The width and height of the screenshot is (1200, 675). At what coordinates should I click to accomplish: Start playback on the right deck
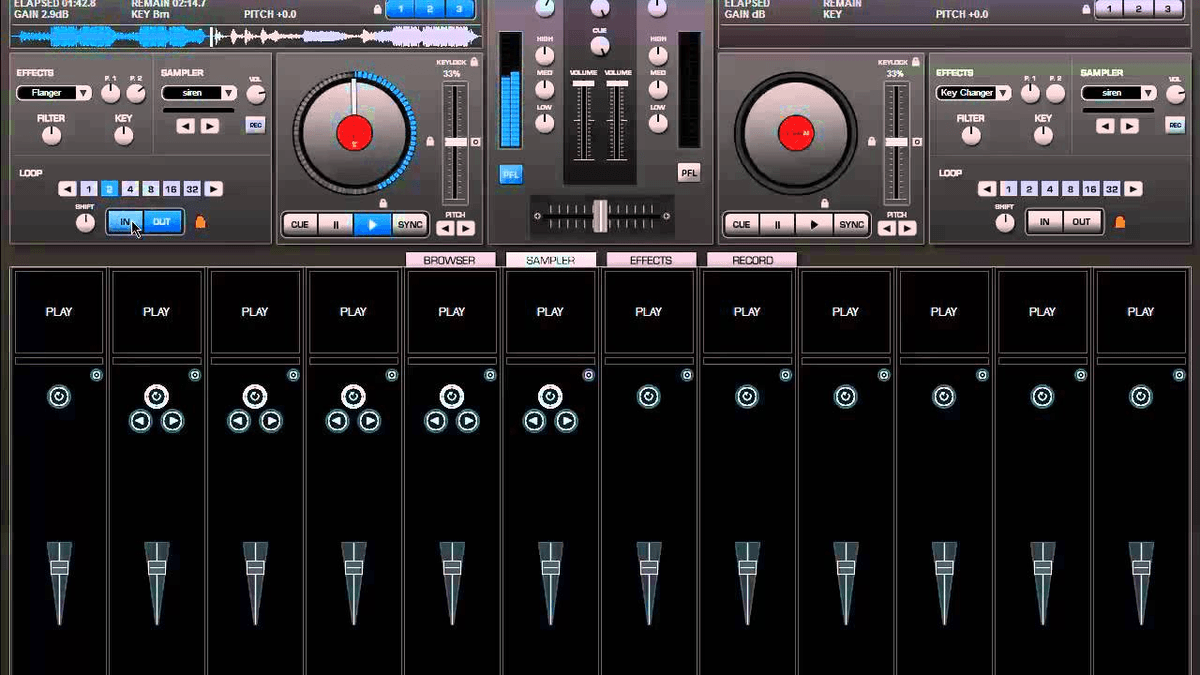814,225
